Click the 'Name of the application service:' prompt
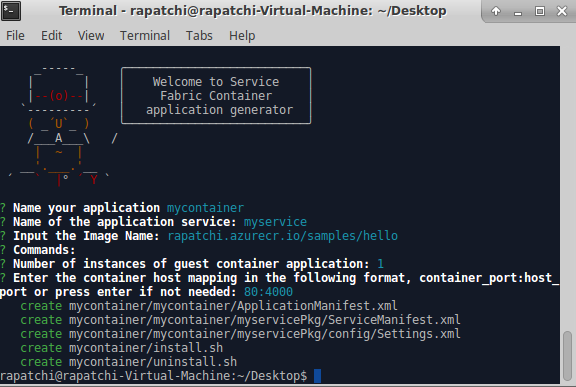 click(125, 222)
